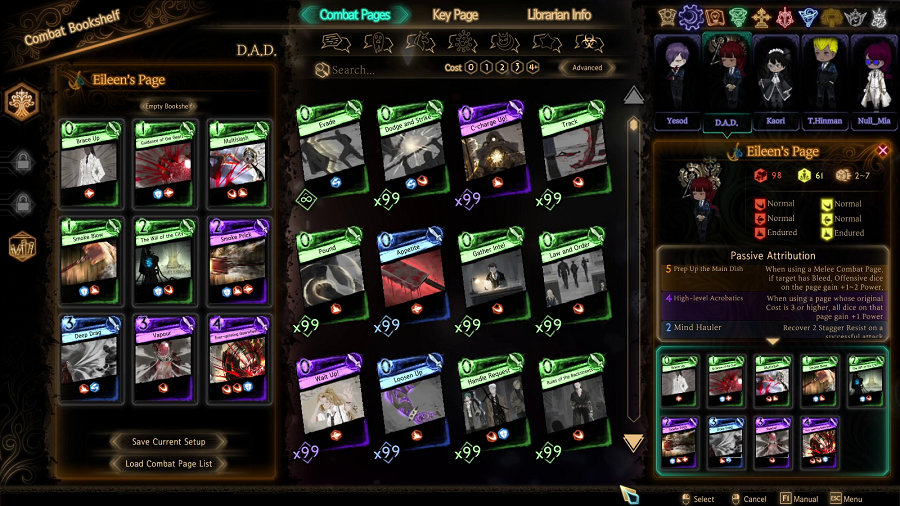Screen dimensions: 900x506
Task: Choose the red Gebura floor emblem
Action: (785, 18)
